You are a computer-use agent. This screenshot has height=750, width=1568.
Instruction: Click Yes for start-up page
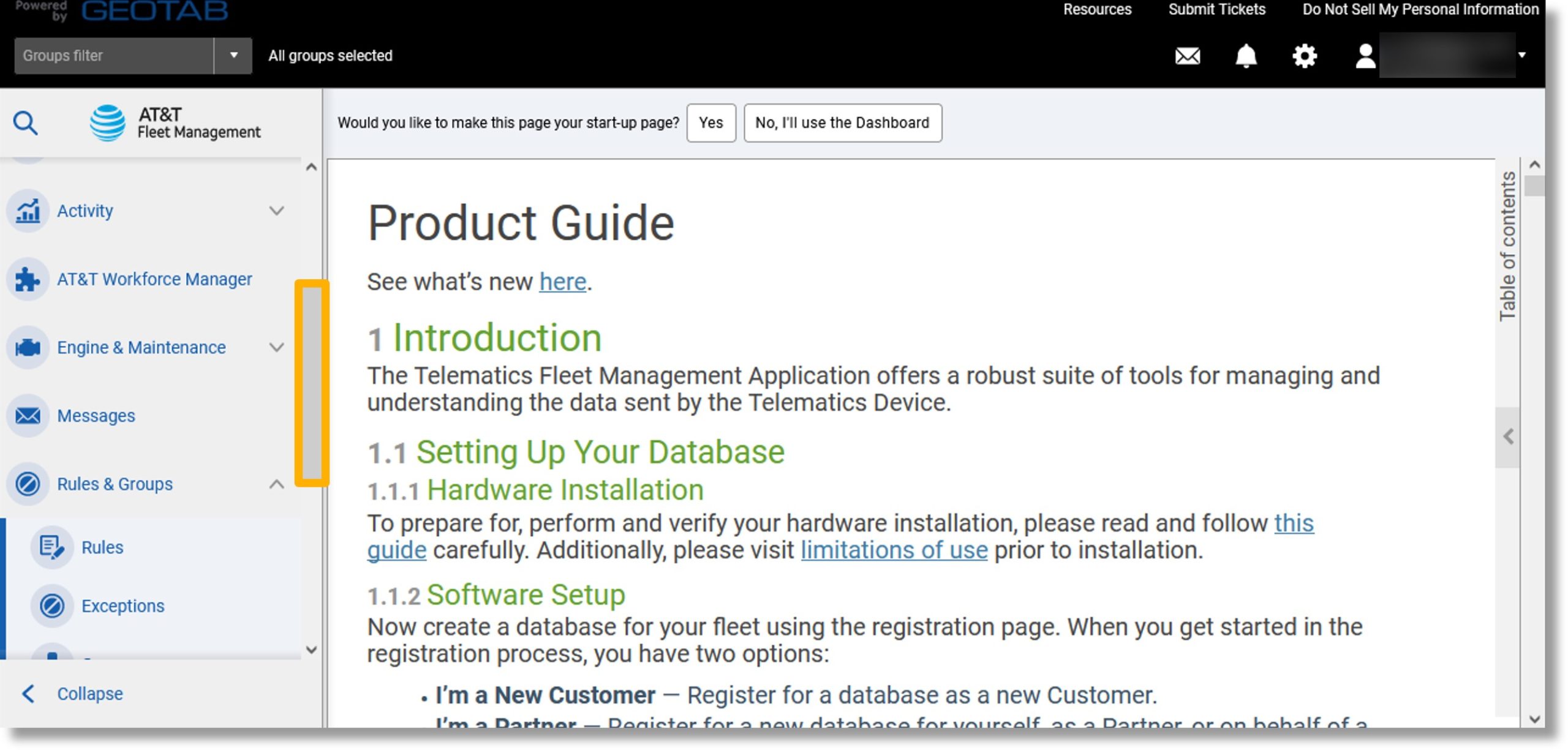coord(711,123)
